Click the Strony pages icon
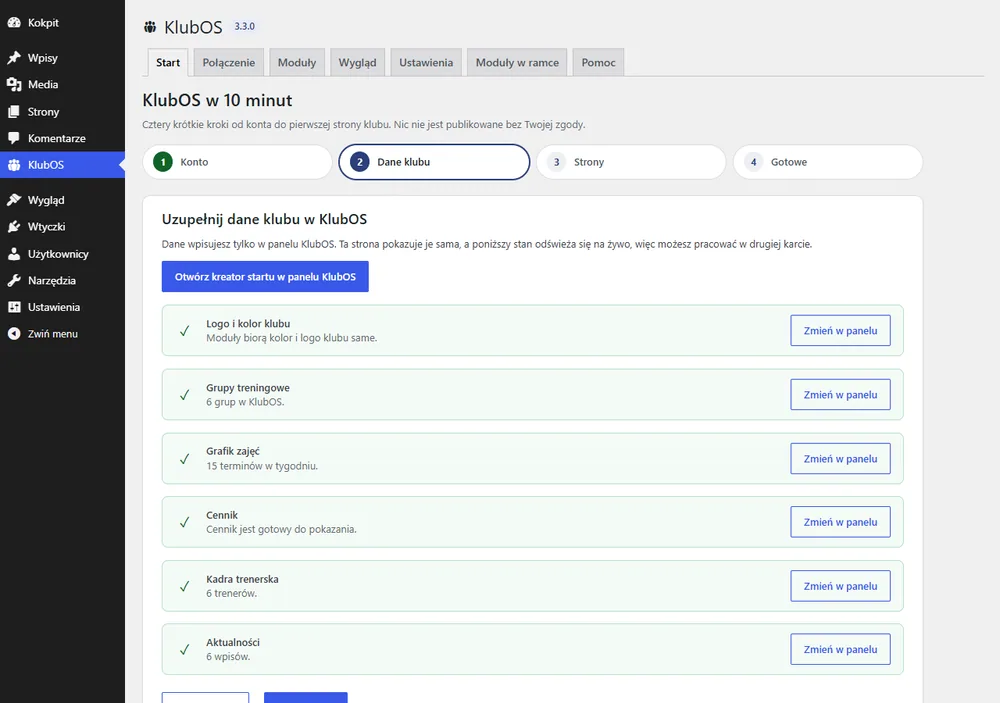 (x=14, y=112)
